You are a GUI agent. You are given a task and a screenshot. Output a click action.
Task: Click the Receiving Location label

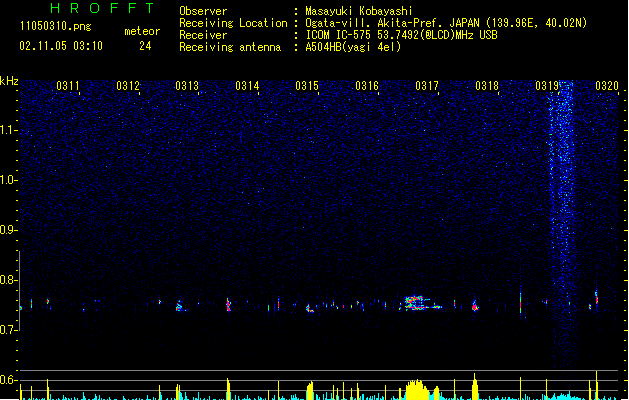click(233, 23)
